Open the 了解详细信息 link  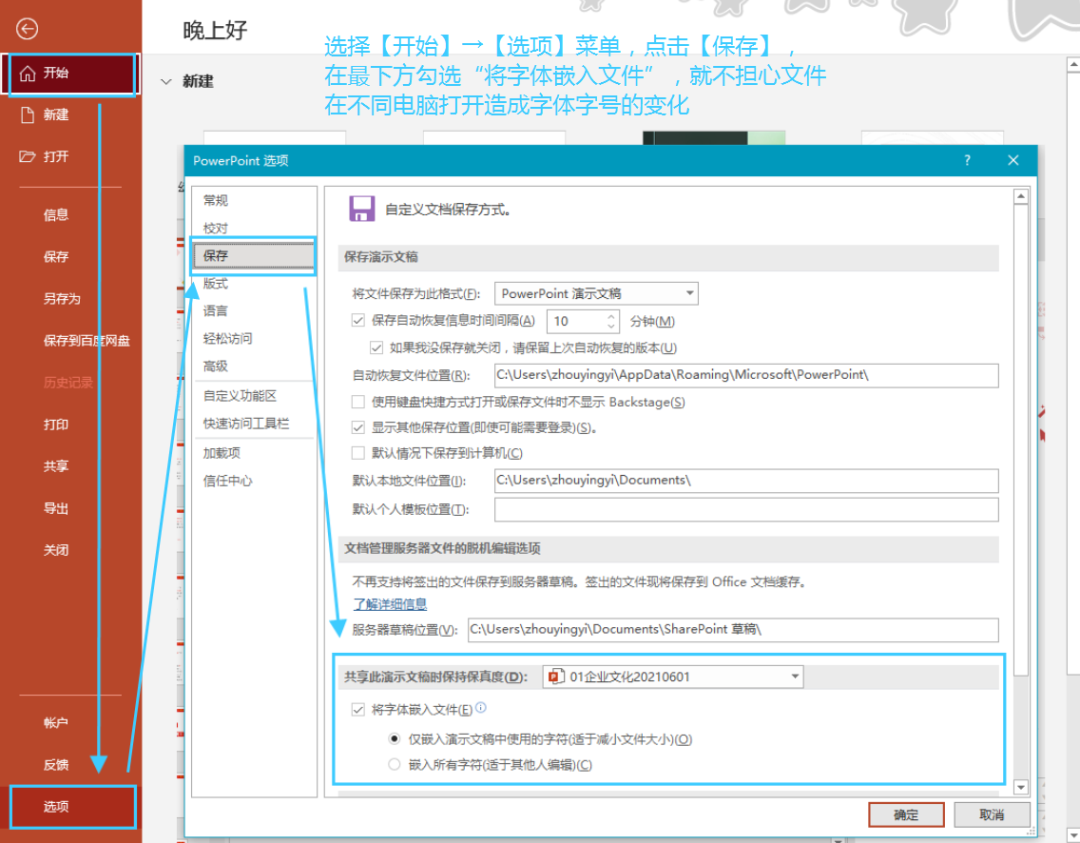click(x=390, y=604)
